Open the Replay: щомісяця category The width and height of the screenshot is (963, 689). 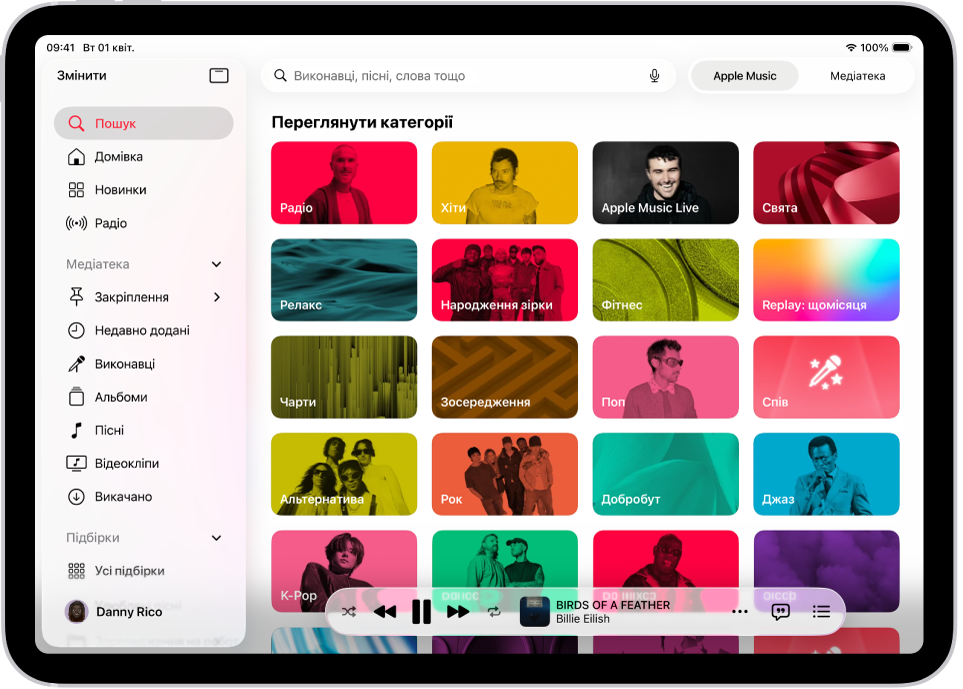[x=827, y=280]
